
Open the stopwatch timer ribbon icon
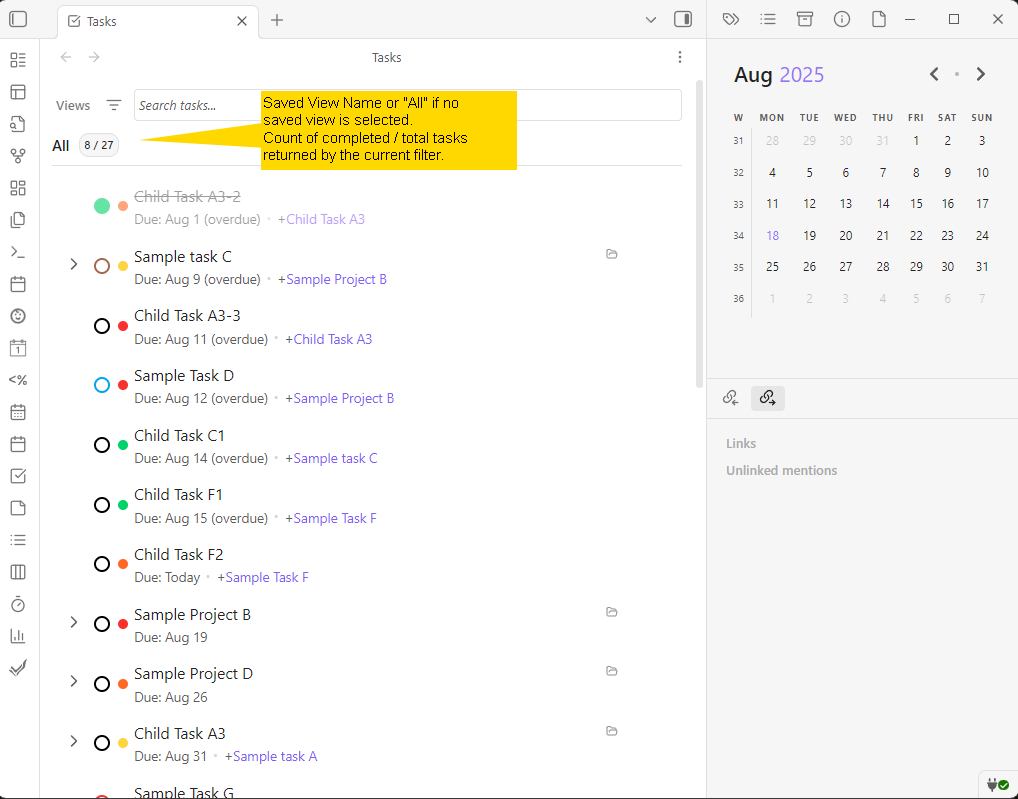[x=18, y=604]
